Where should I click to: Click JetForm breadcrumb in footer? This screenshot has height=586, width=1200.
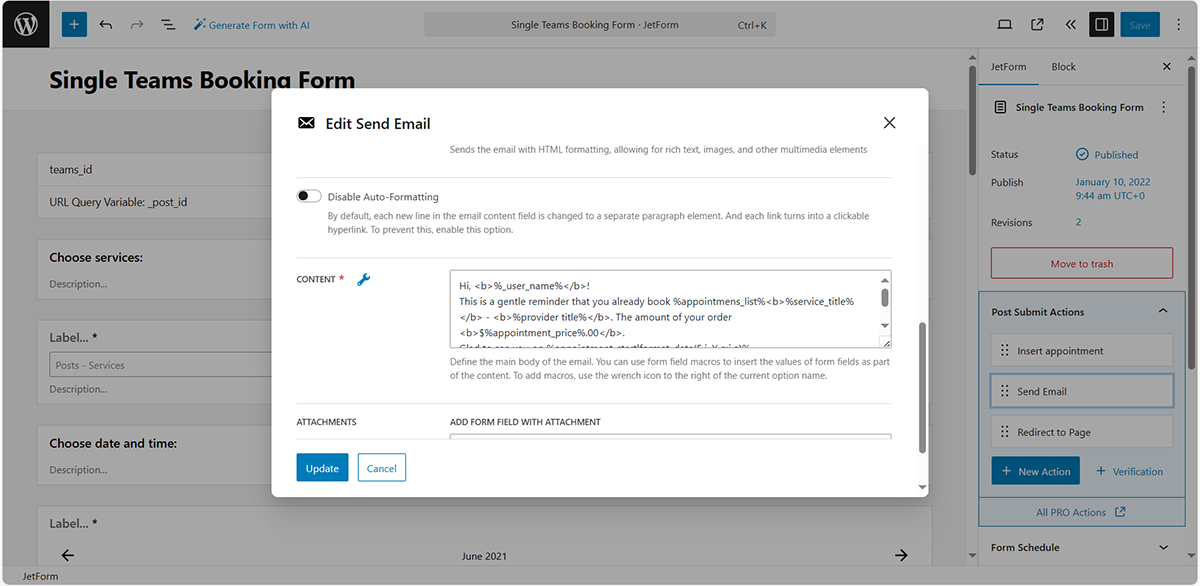[x=39, y=576]
